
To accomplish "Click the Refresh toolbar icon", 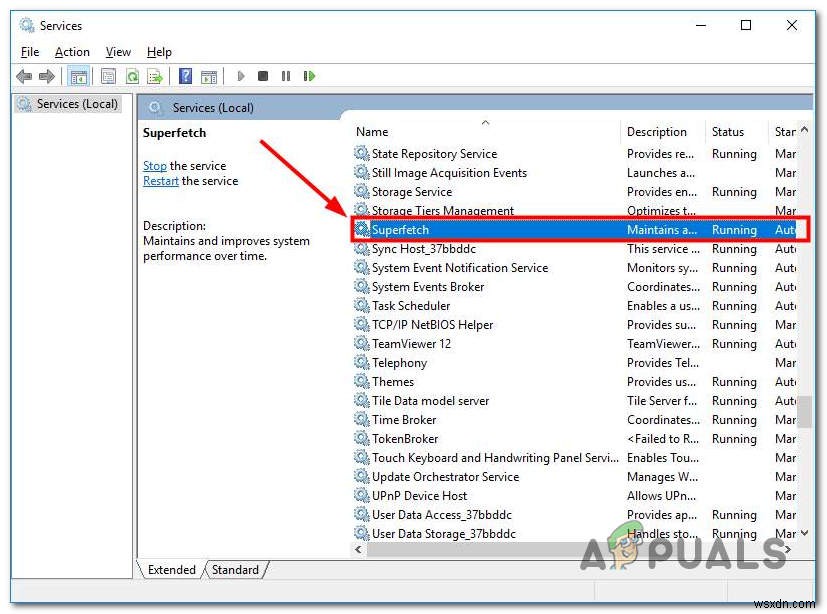I will point(132,76).
